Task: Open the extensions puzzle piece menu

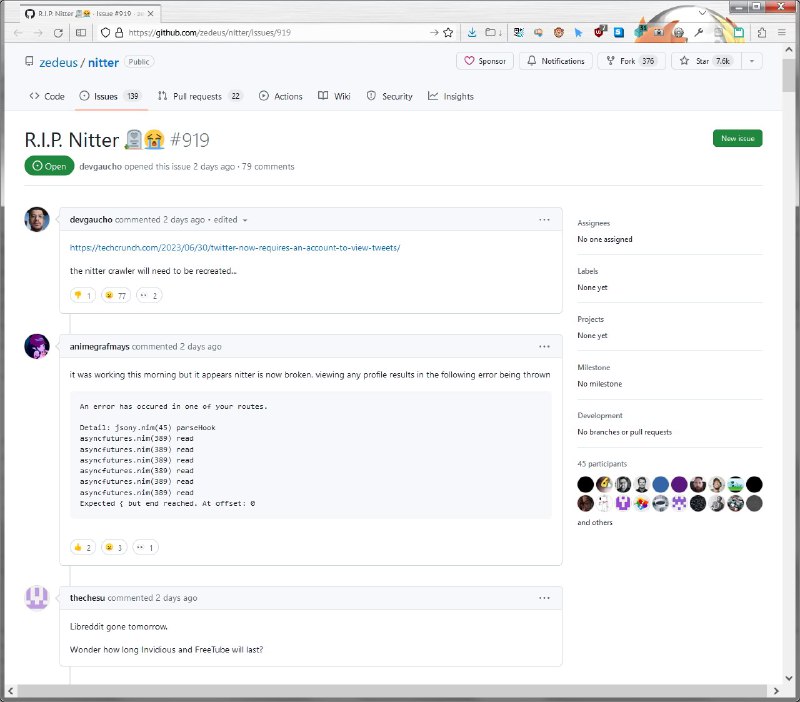Action: click(762, 33)
